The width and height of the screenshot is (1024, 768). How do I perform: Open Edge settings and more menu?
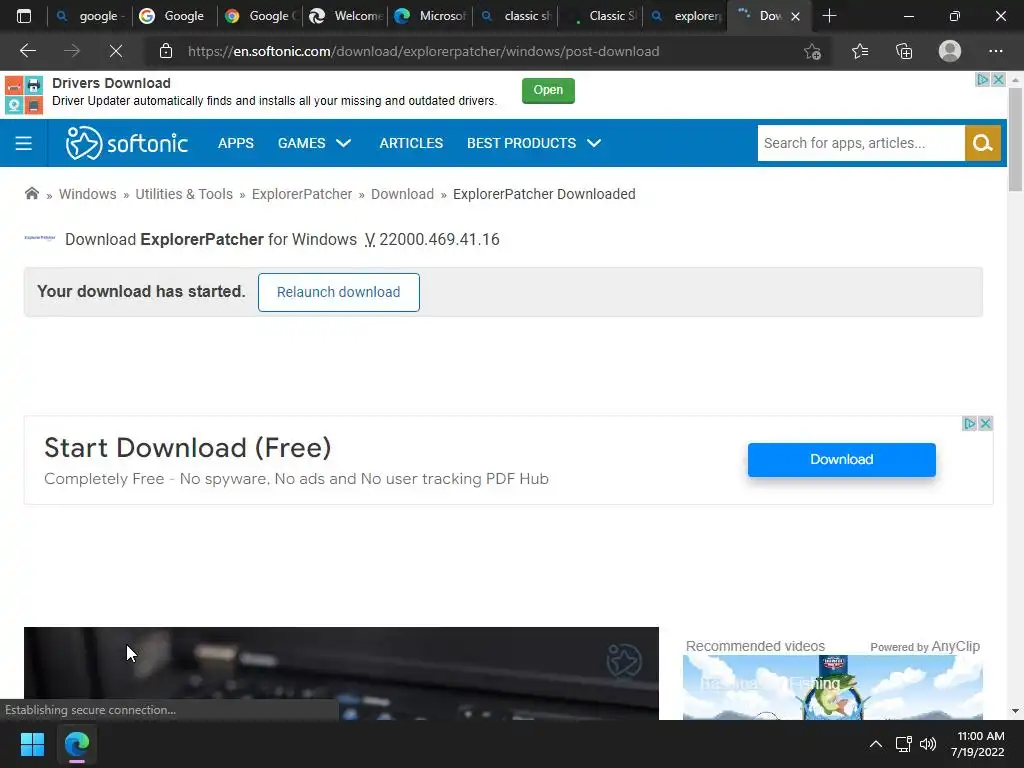click(995, 51)
